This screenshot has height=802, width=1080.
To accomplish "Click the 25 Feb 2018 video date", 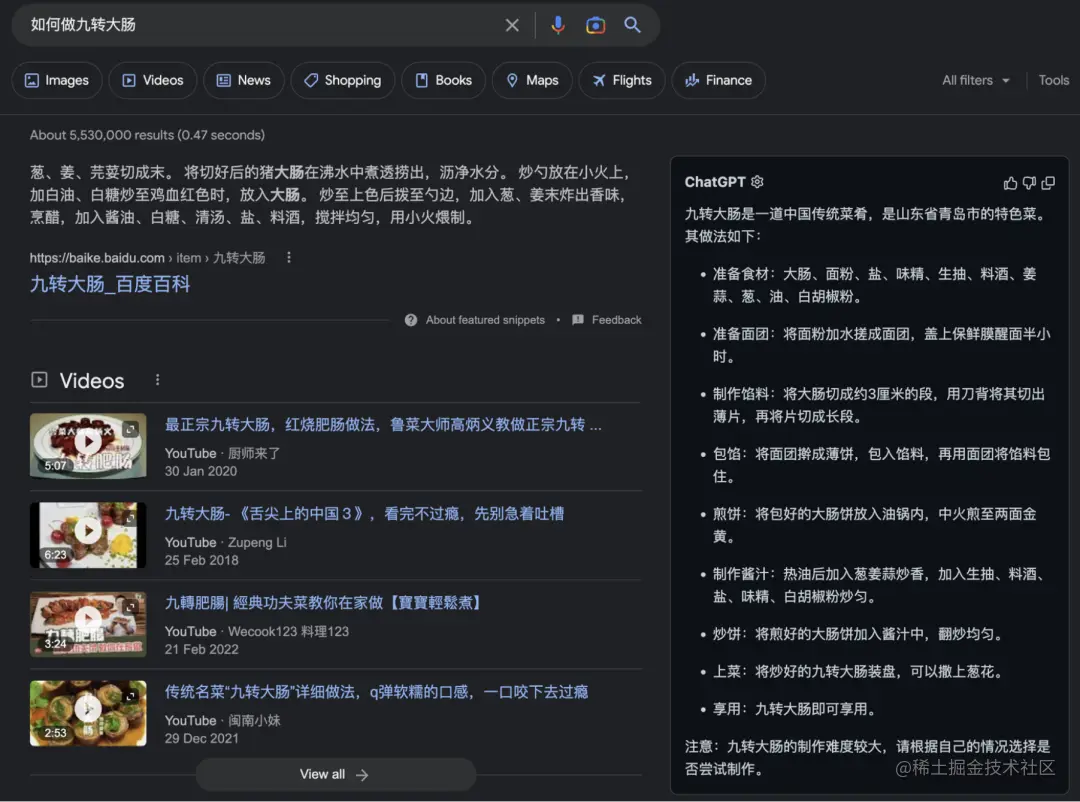I will [201, 560].
